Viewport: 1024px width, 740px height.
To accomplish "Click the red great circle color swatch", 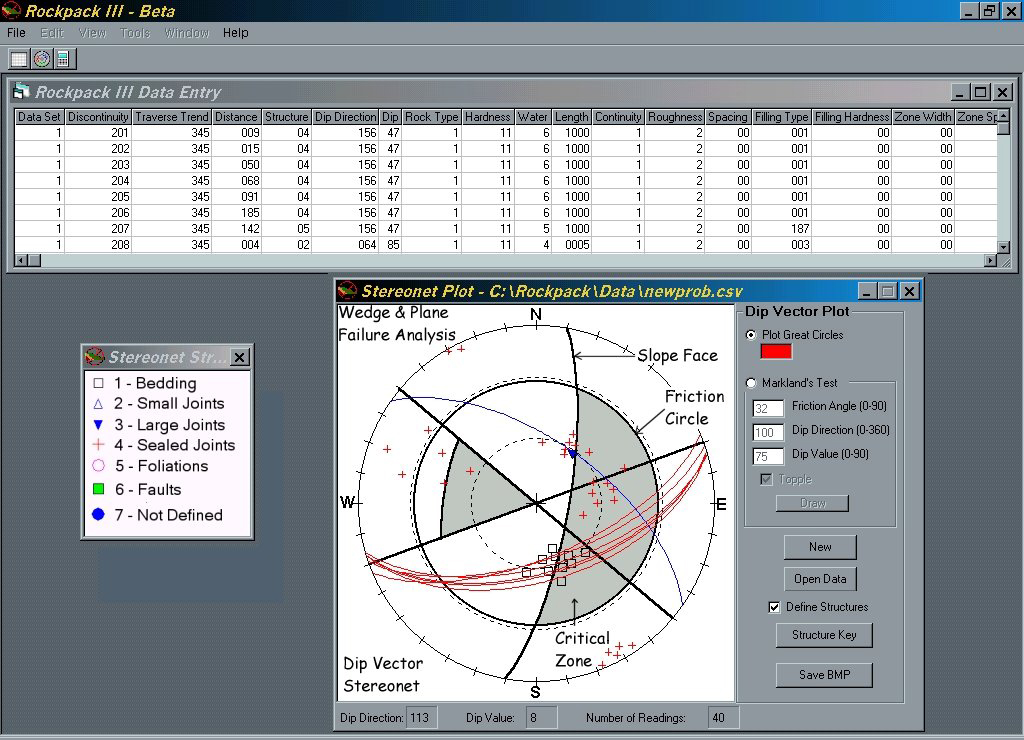I will click(x=776, y=351).
